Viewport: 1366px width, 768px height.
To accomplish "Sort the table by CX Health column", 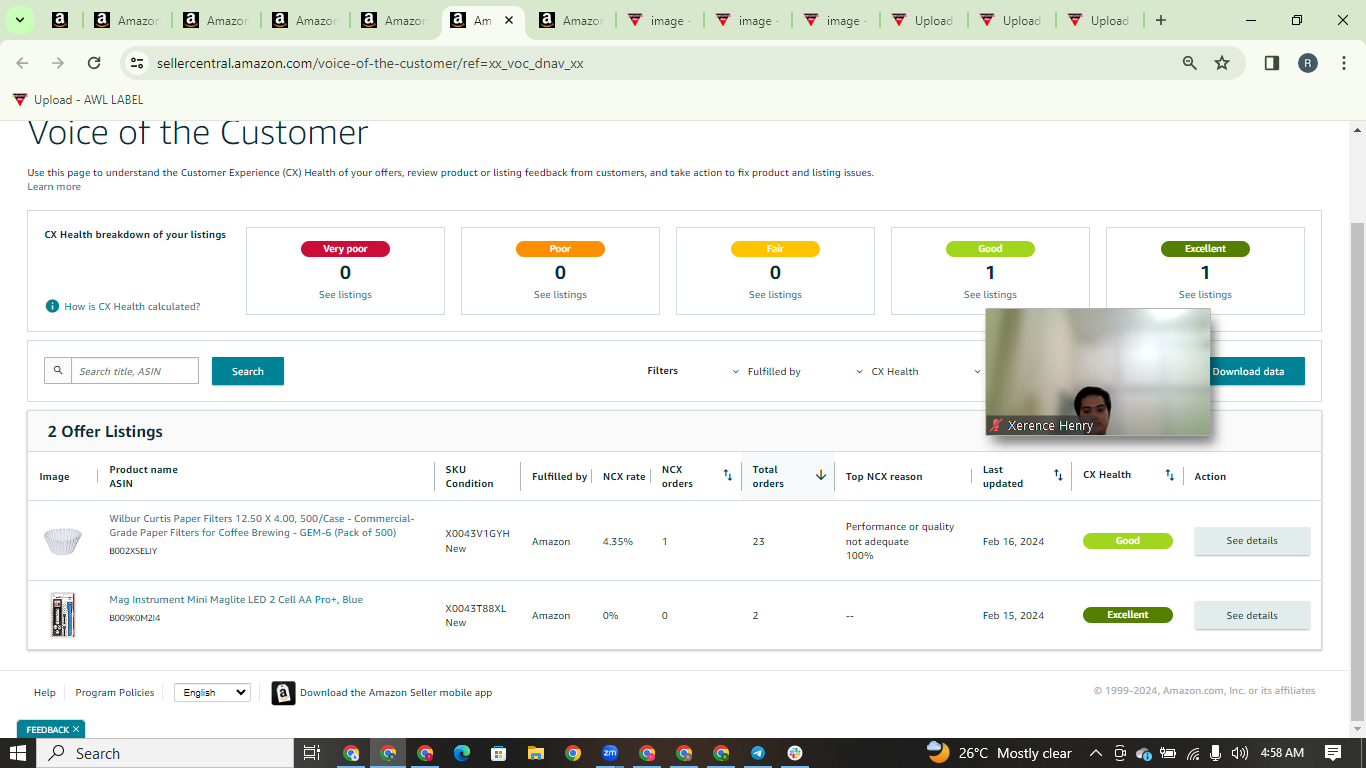I will (x=1169, y=476).
